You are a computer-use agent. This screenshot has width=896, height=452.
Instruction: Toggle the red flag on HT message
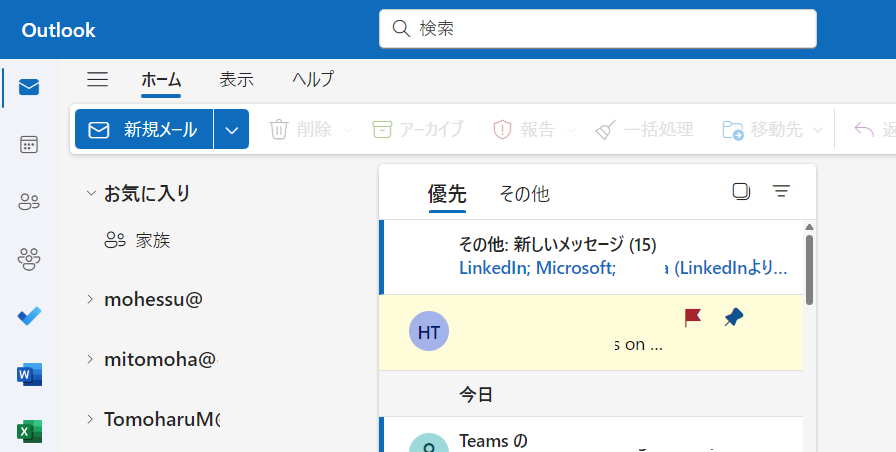click(x=693, y=318)
